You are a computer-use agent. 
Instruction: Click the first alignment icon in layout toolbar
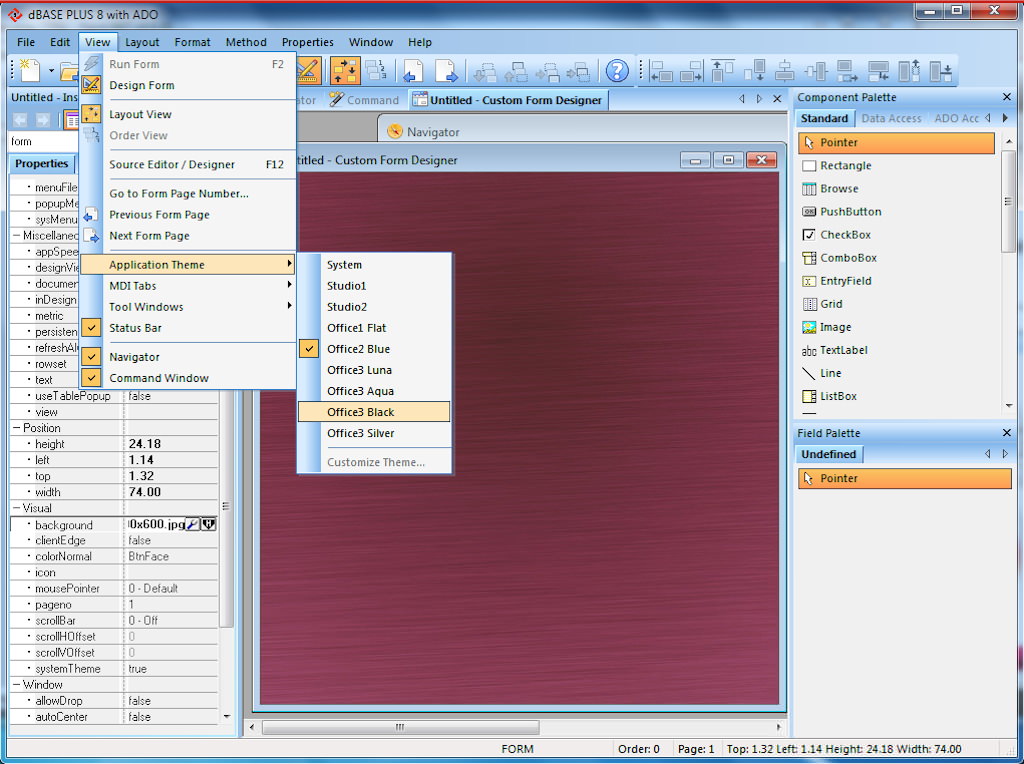(x=661, y=71)
